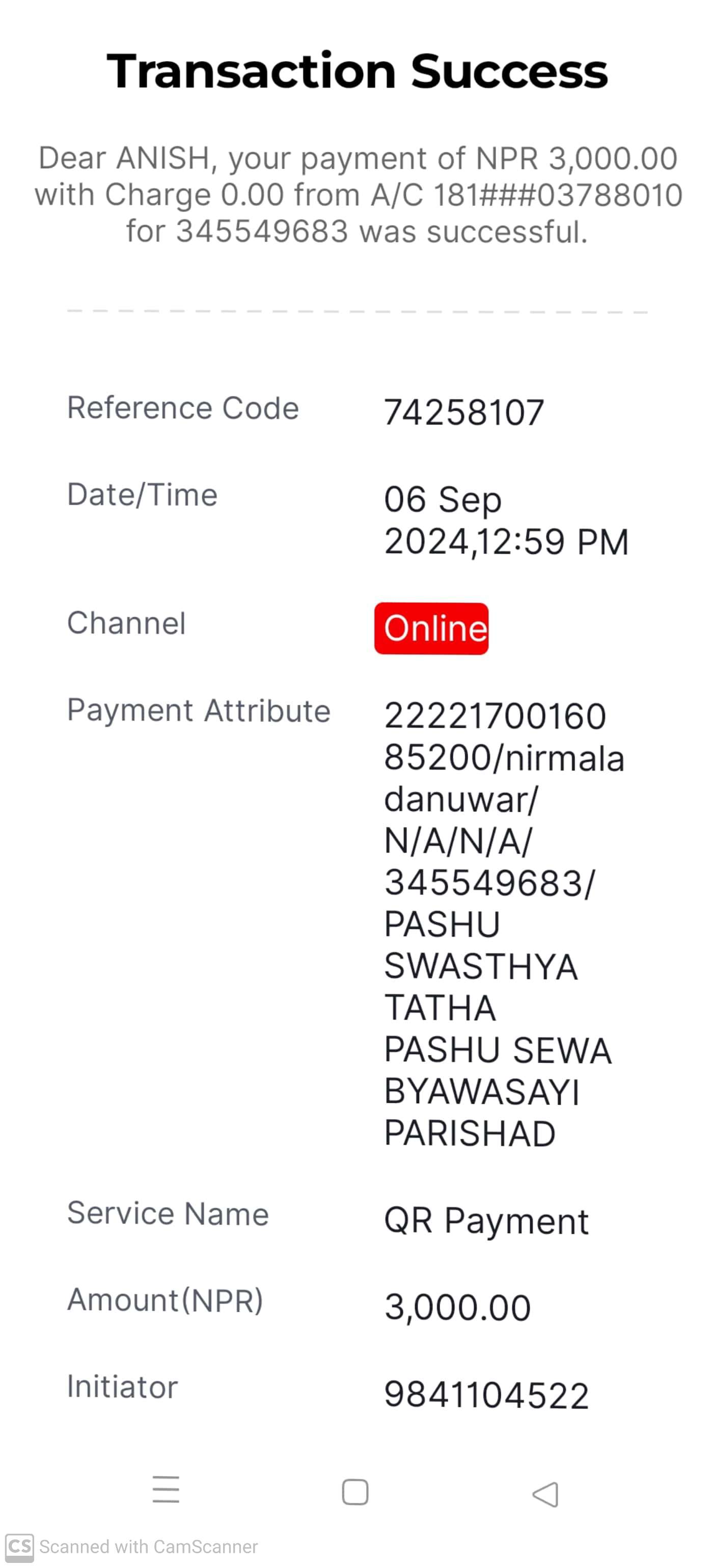Image resolution: width=711 pixels, height=1568 pixels.
Task: Click the Date/Time field label
Action: tap(142, 494)
